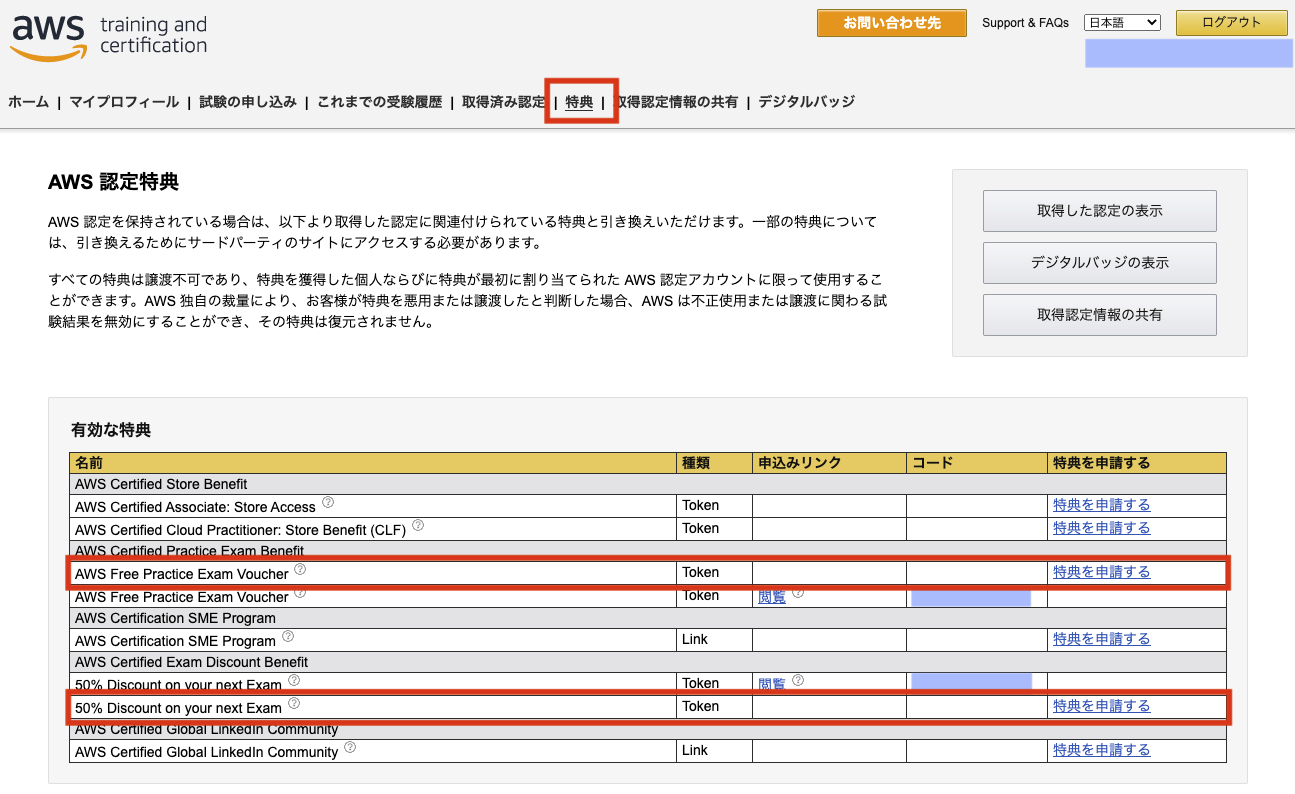Click Token cell in AWS Certified Associate: Store Access row
This screenshot has height=794, width=1295.
(x=714, y=505)
